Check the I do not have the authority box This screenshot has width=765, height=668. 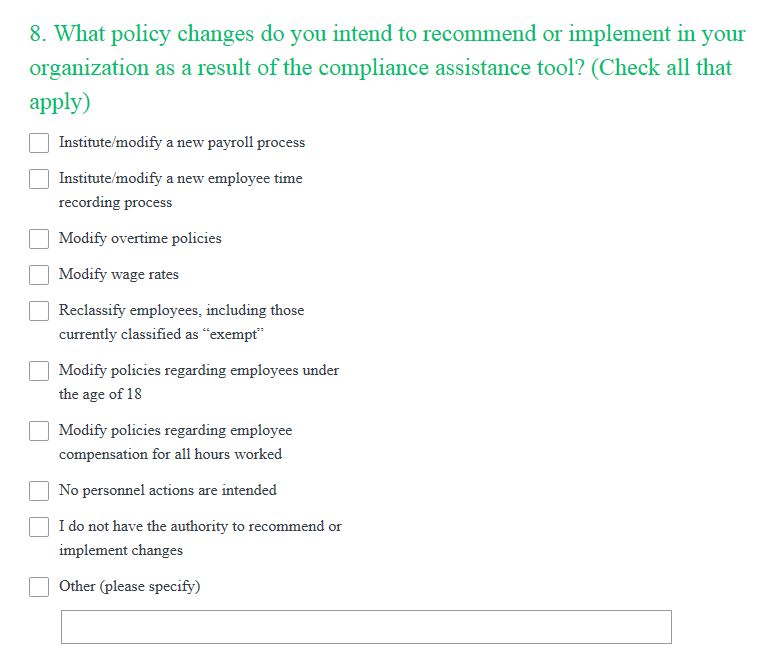(39, 527)
